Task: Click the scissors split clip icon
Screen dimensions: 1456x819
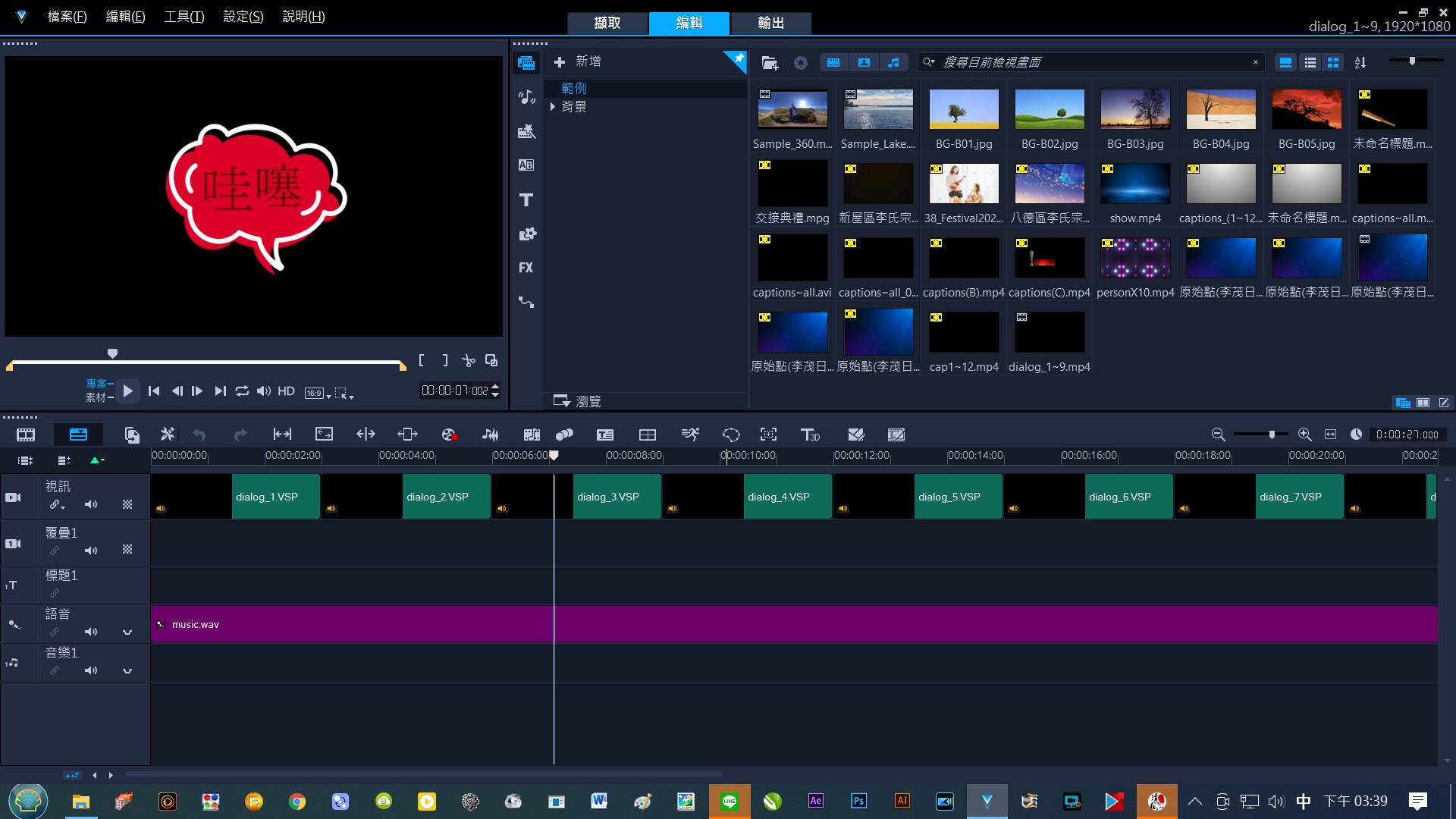Action: (x=469, y=361)
